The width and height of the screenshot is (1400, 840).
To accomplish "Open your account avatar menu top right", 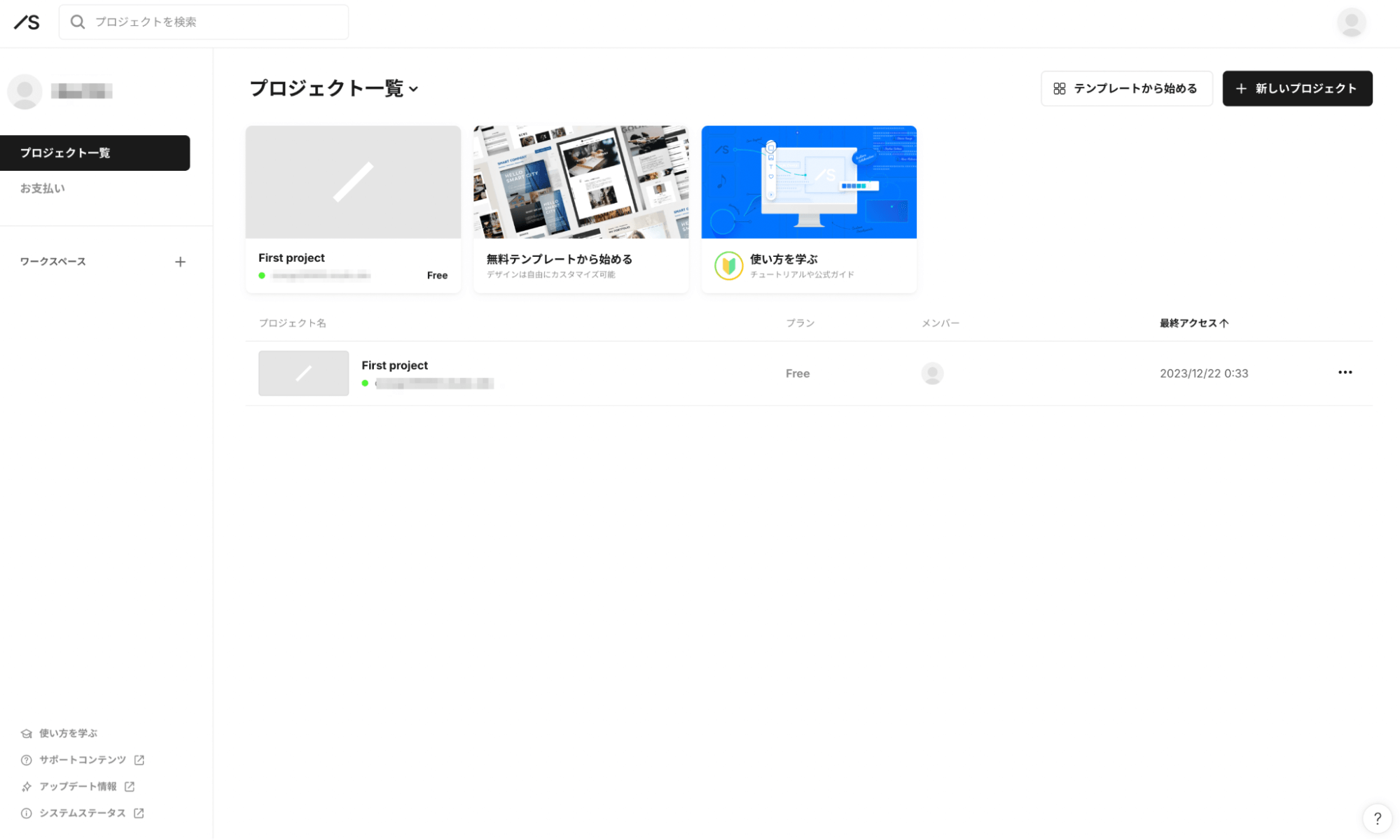I will tap(1350, 22).
